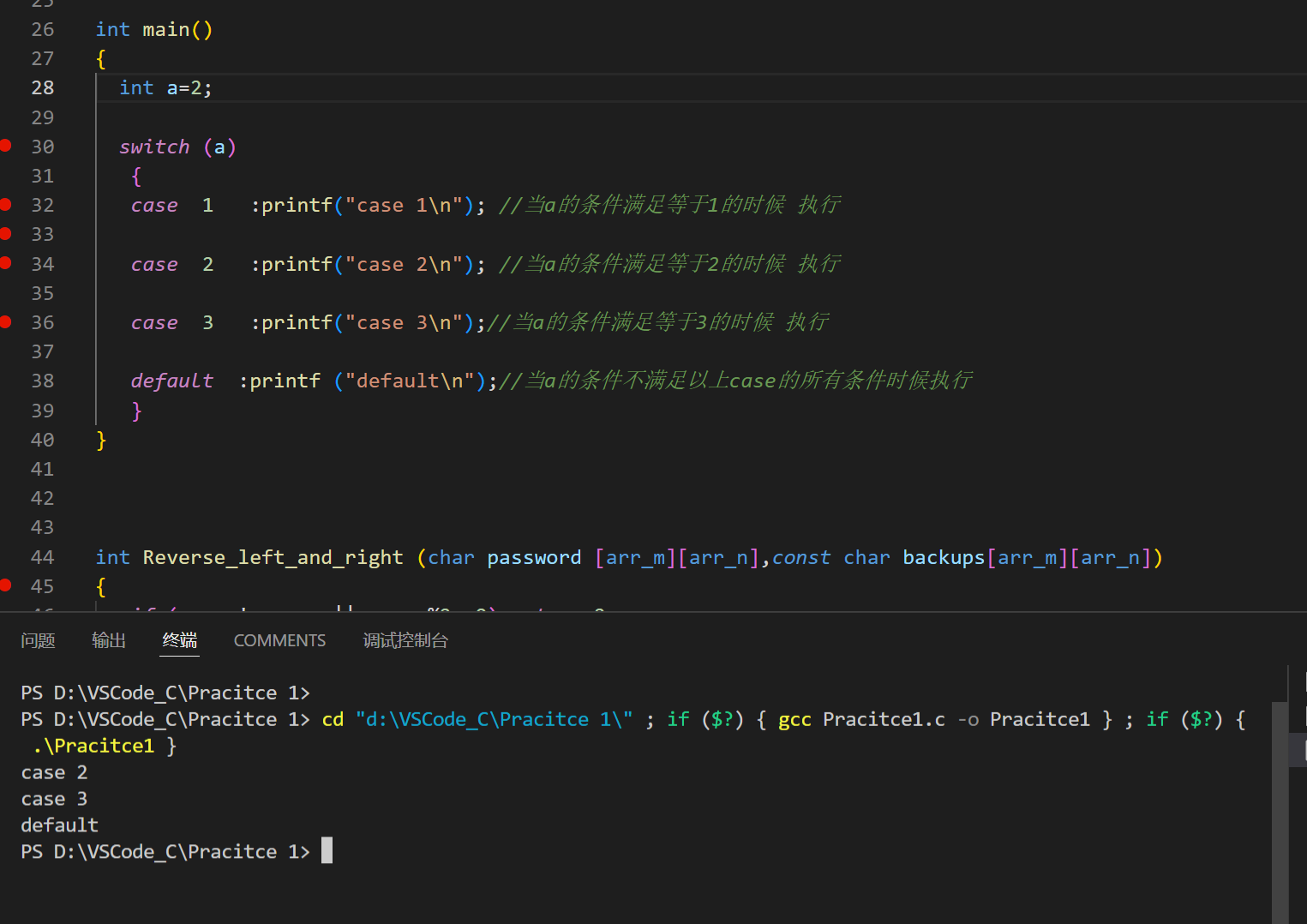Click the breakpoint marker beside line 33
Image resolution: width=1307 pixels, height=924 pixels.
point(6,233)
